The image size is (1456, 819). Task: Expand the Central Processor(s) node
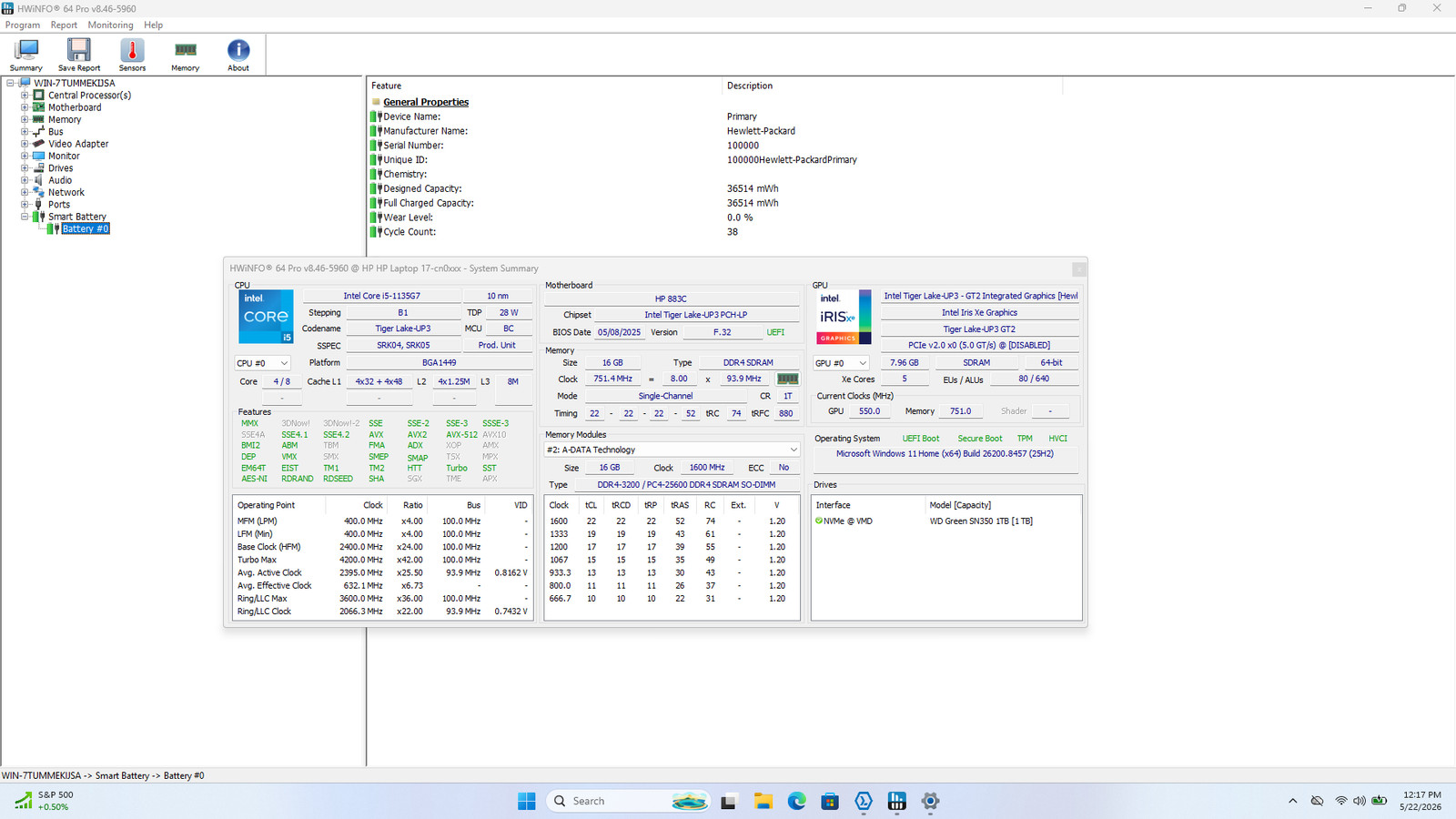[x=25, y=95]
